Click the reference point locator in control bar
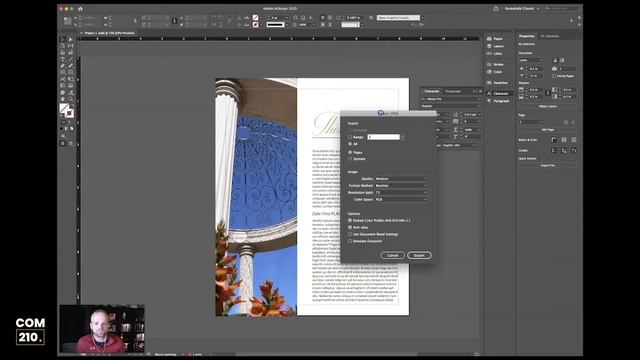This screenshot has width=640, height=360. (67, 21)
